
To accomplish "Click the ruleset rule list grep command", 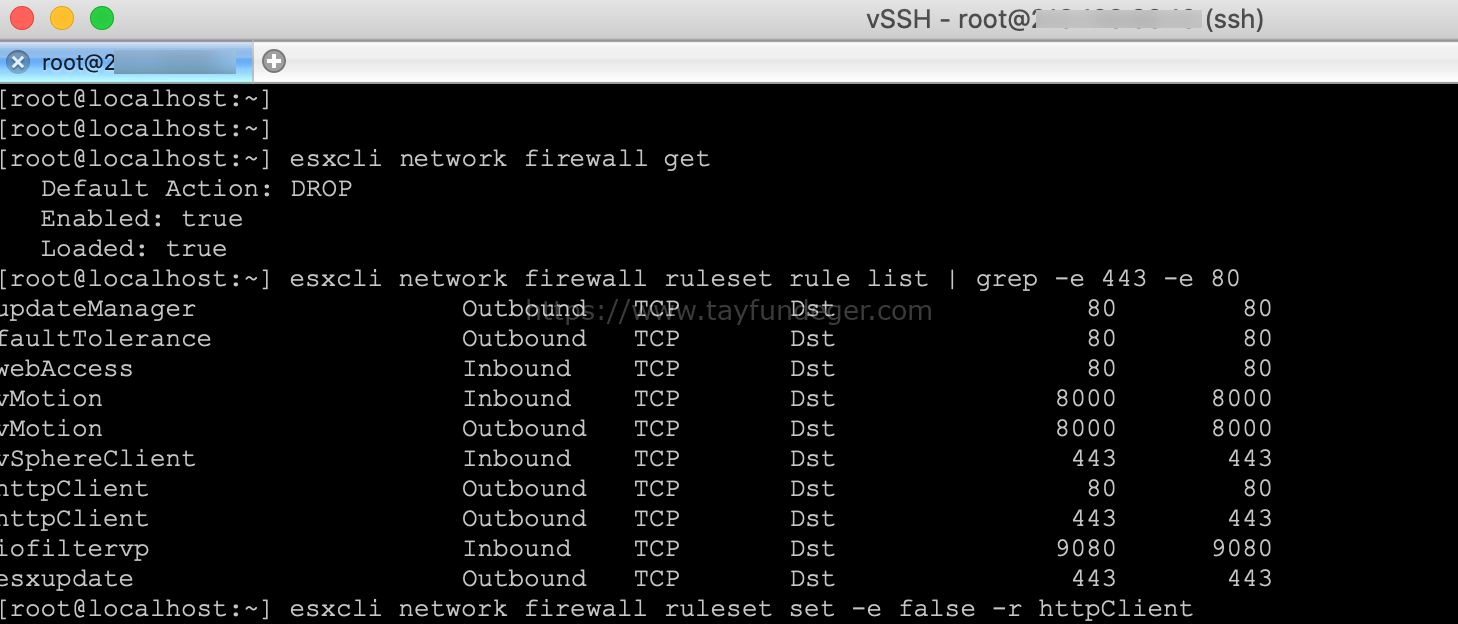I will (x=765, y=279).
